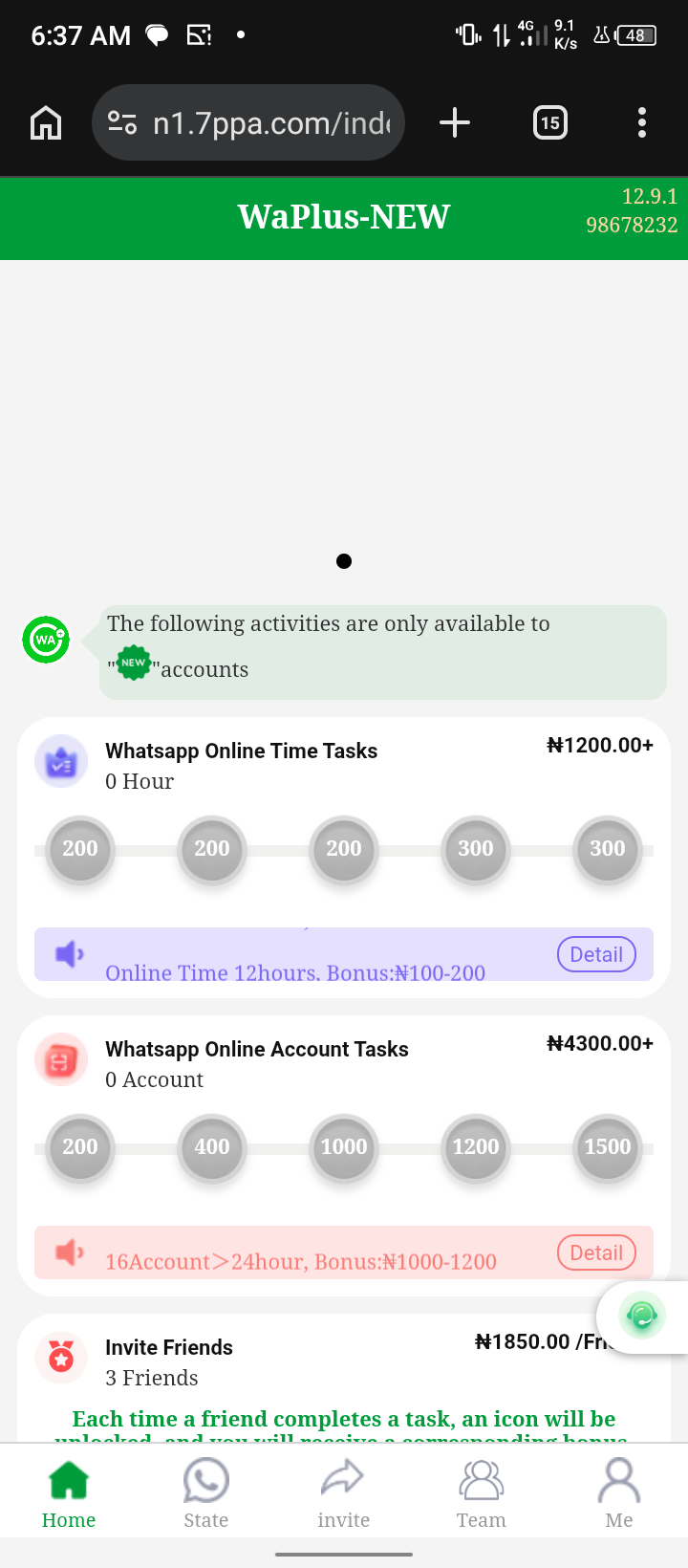Tap the browser home icon
688x1568 pixels.
click(x=46, y=122)
